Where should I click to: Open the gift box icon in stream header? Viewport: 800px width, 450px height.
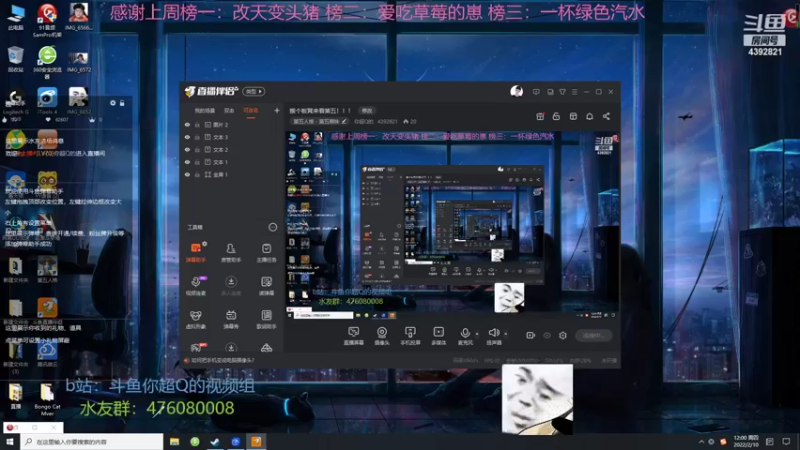point(540,116)
